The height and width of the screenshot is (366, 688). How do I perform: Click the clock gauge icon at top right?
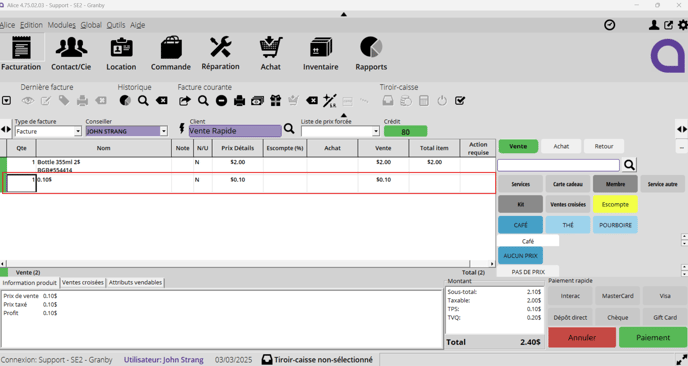pyautogui.click(x=609, y=25)
